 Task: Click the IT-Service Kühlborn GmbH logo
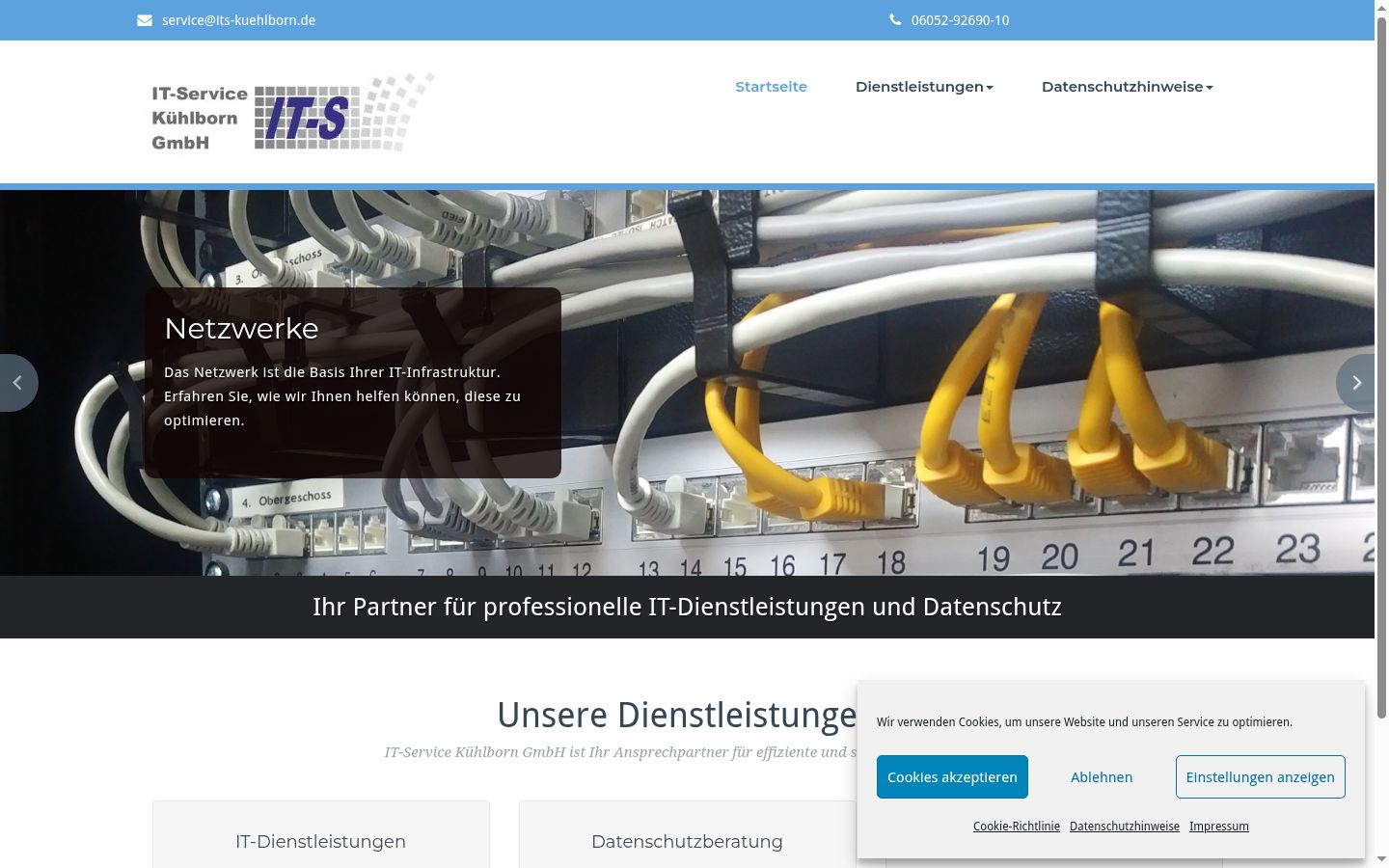(x=293, y=112)
